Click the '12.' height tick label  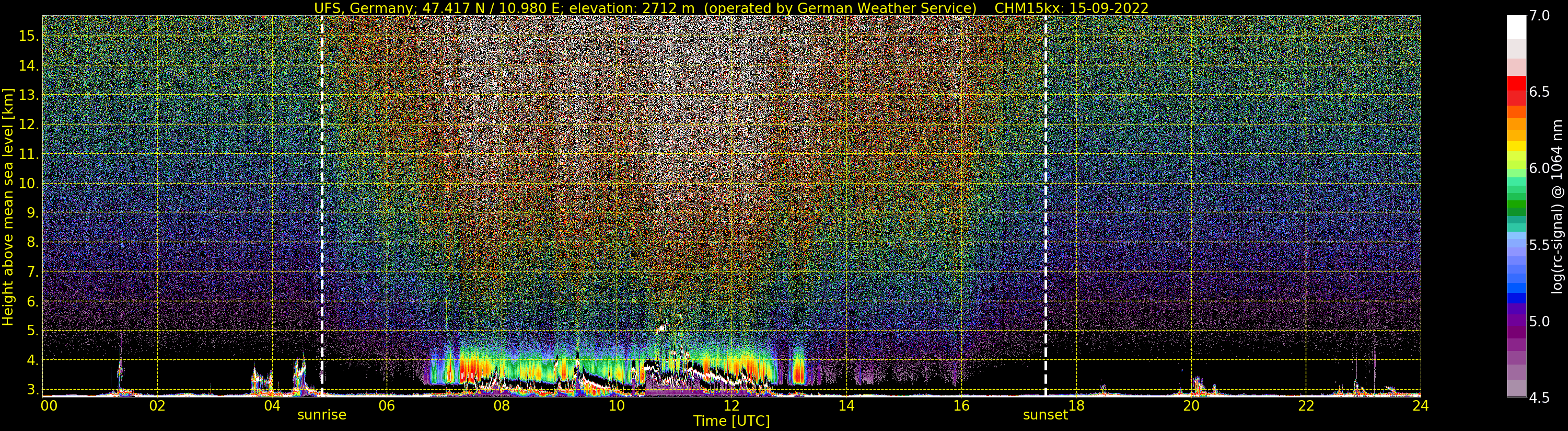(x=29, y=124)
